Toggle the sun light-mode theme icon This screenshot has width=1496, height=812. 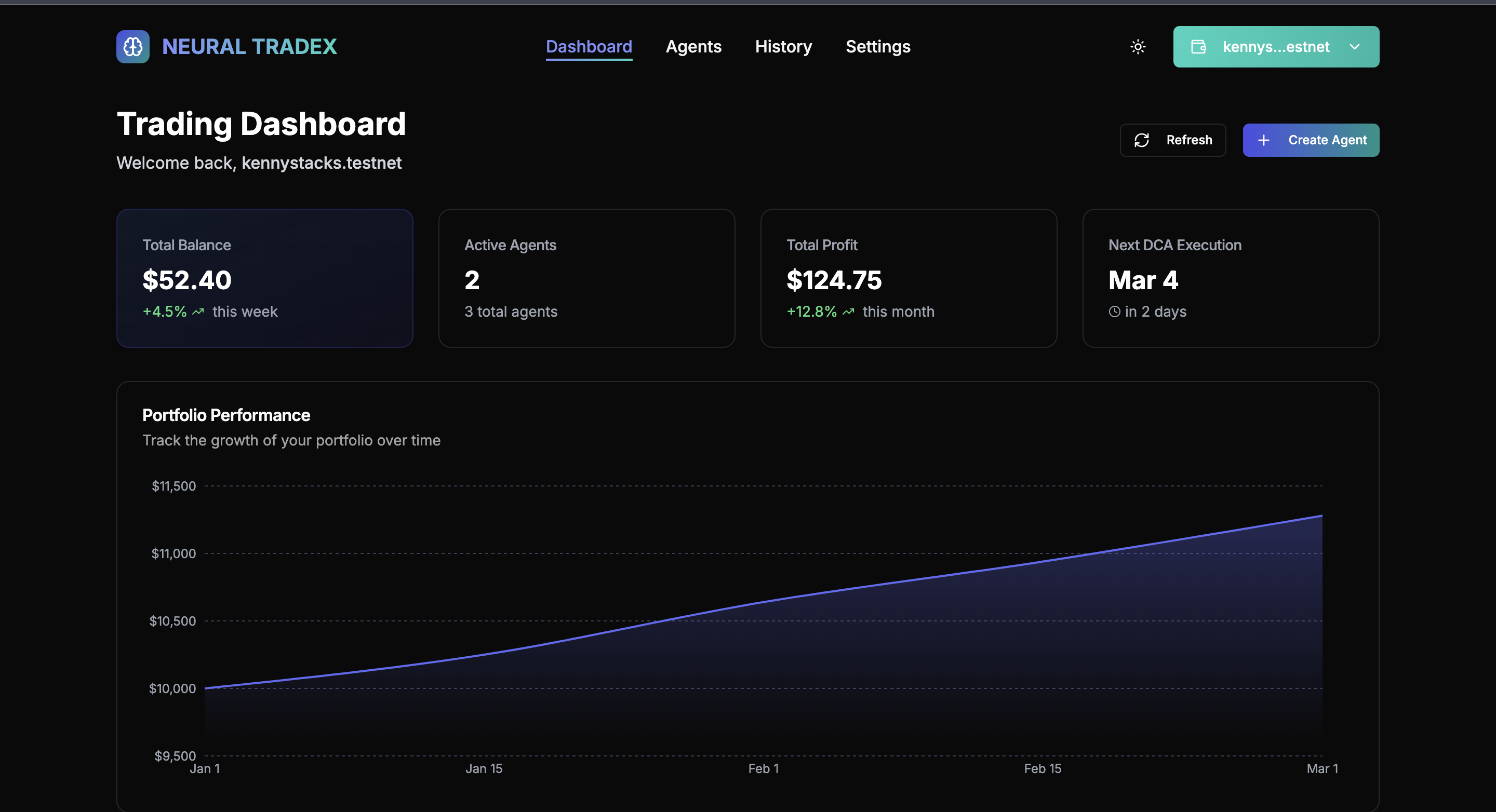pyautogui.click(x=1138, y=46)
